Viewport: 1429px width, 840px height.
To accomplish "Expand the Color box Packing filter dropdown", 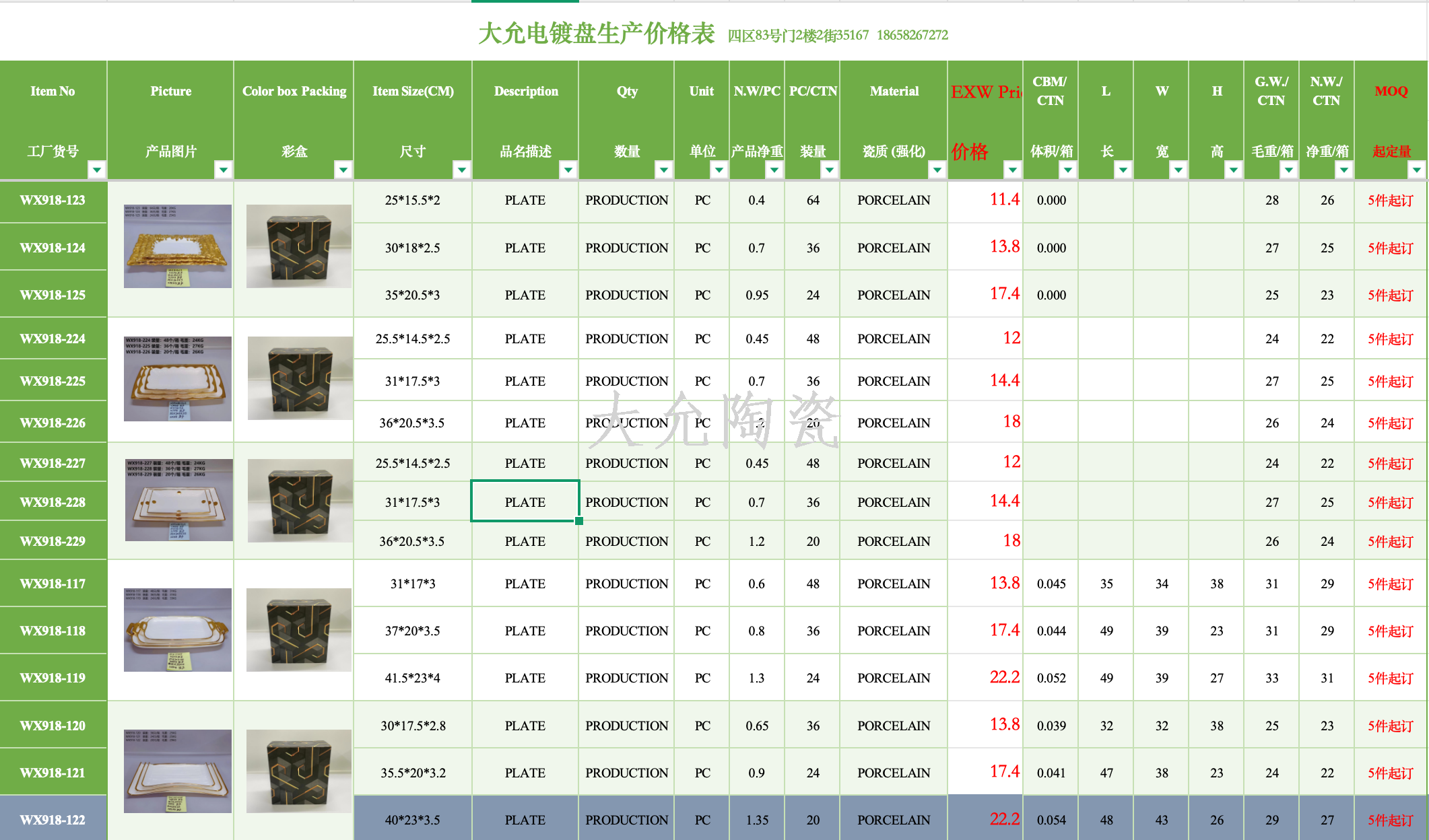I will pyautogui.click(x=343, y=170).
